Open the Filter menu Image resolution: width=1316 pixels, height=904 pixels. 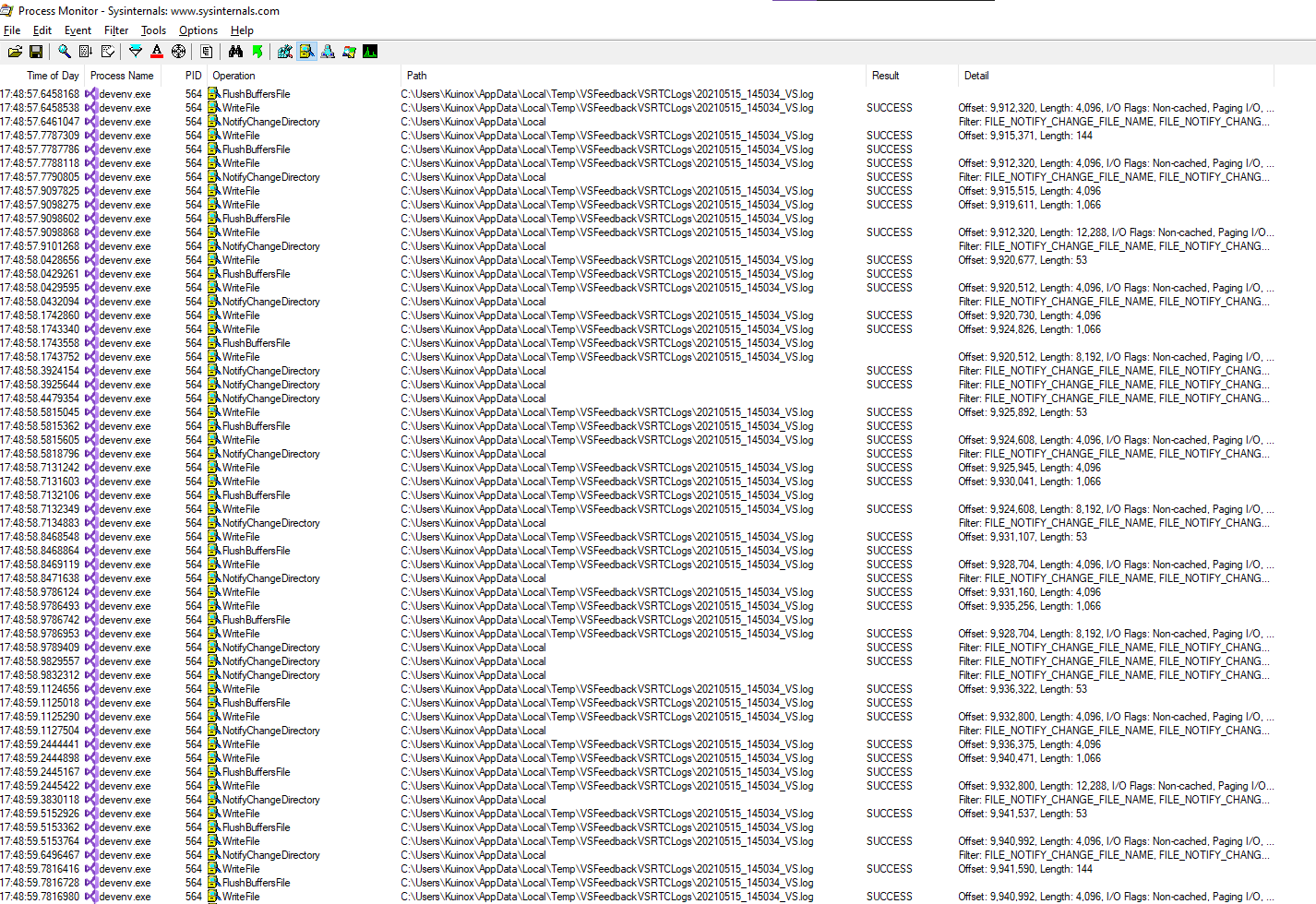click(116, 30)
